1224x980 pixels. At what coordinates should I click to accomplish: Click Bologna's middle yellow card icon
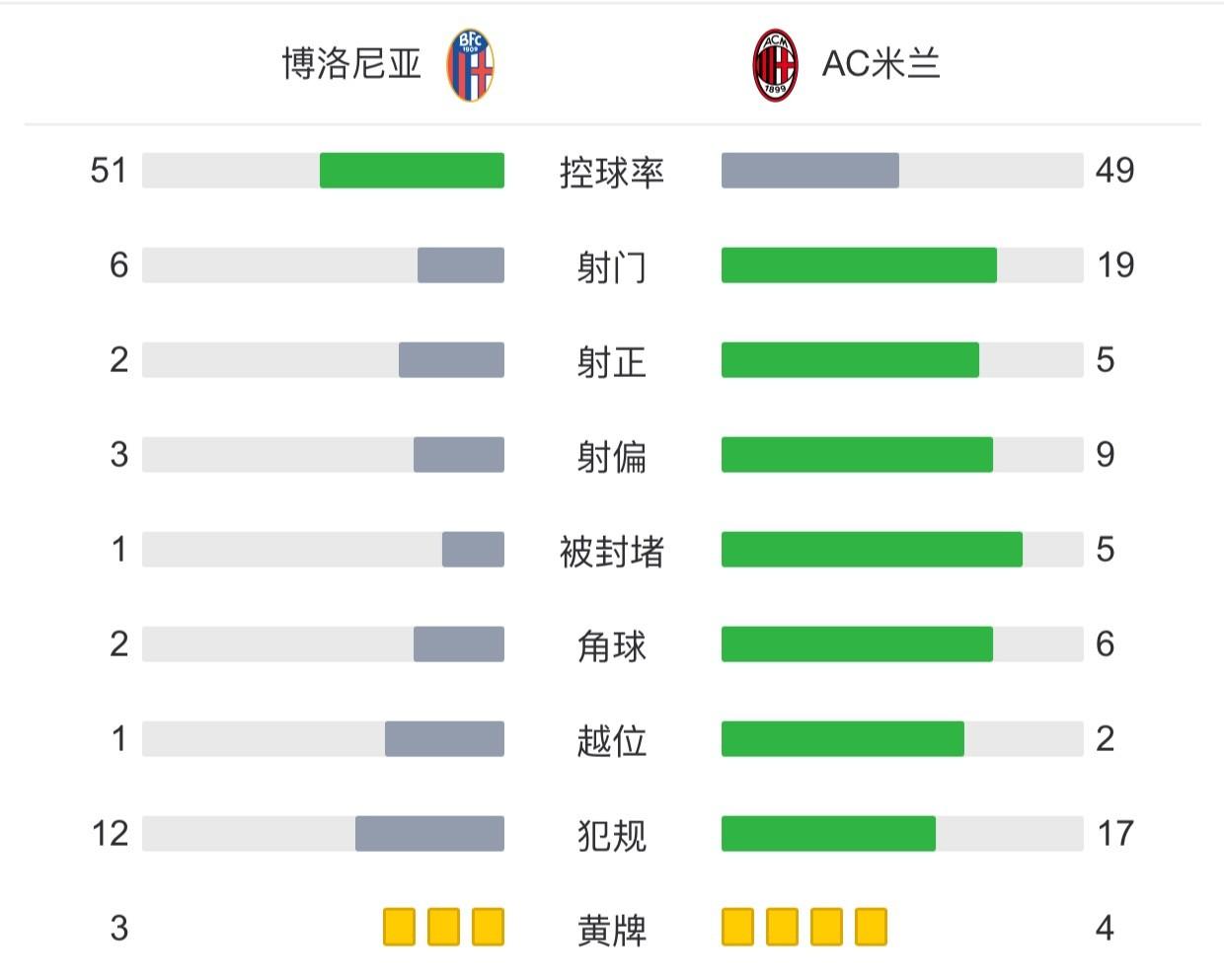tap(443, 928)
